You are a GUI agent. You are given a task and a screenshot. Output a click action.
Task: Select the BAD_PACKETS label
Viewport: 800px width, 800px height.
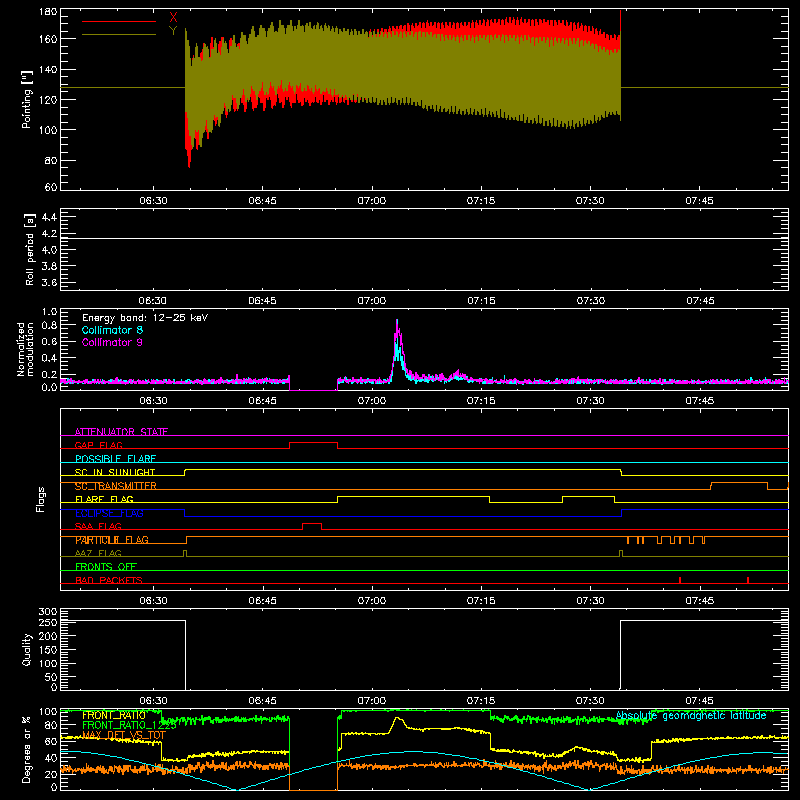[109, 580]
